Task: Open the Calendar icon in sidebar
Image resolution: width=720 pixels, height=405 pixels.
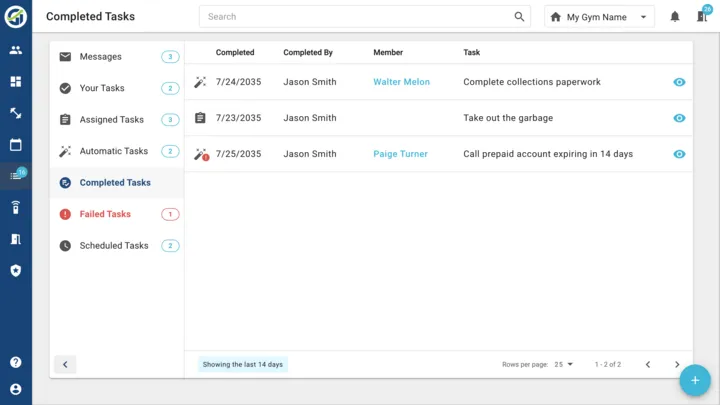Action: click(16, 145)
